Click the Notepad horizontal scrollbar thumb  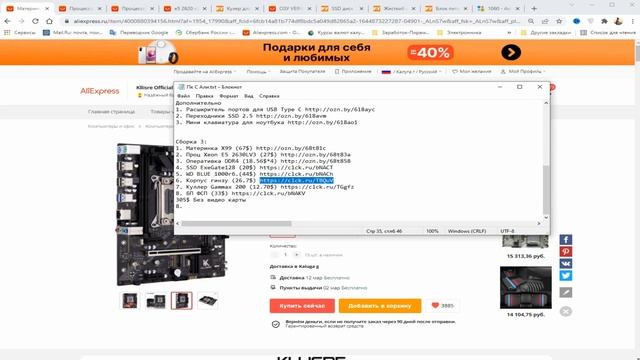coord(236,223)
